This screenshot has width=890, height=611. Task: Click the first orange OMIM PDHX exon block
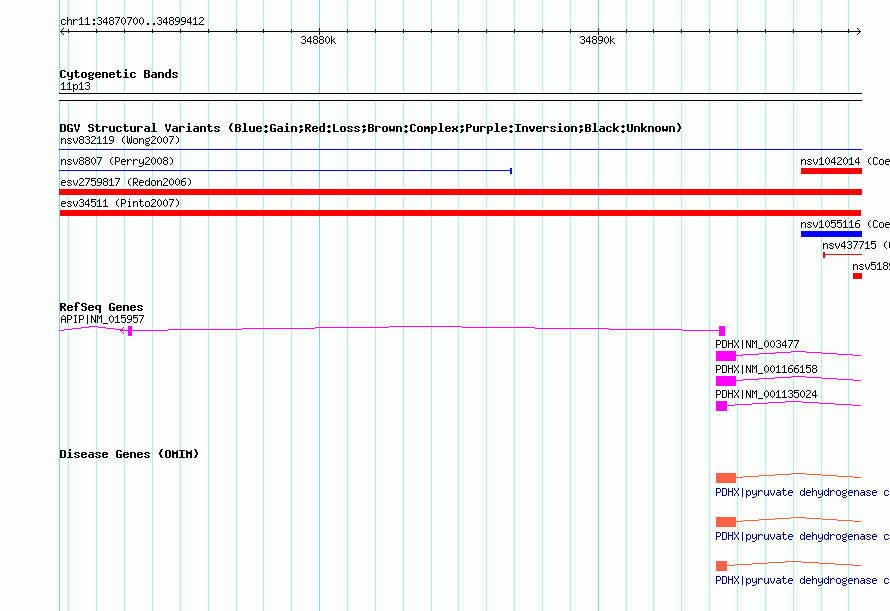(726, 478)
